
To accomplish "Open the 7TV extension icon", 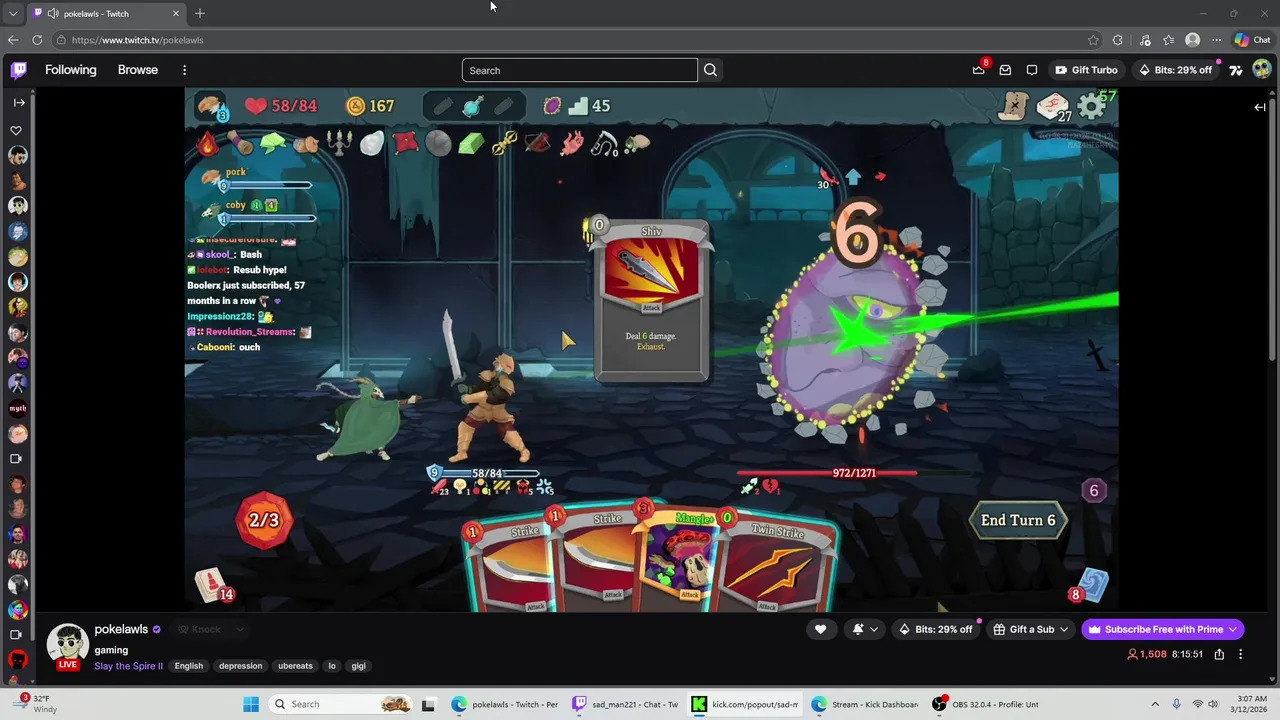I will [1236, 70].
